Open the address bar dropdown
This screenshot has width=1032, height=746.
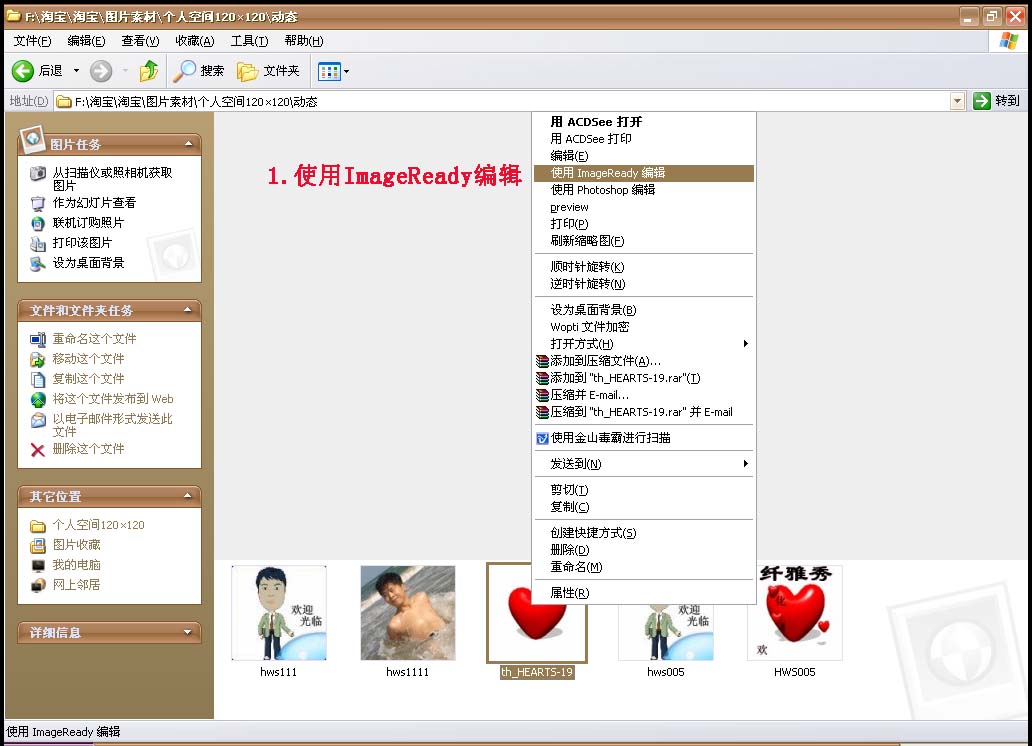point(957,101)
